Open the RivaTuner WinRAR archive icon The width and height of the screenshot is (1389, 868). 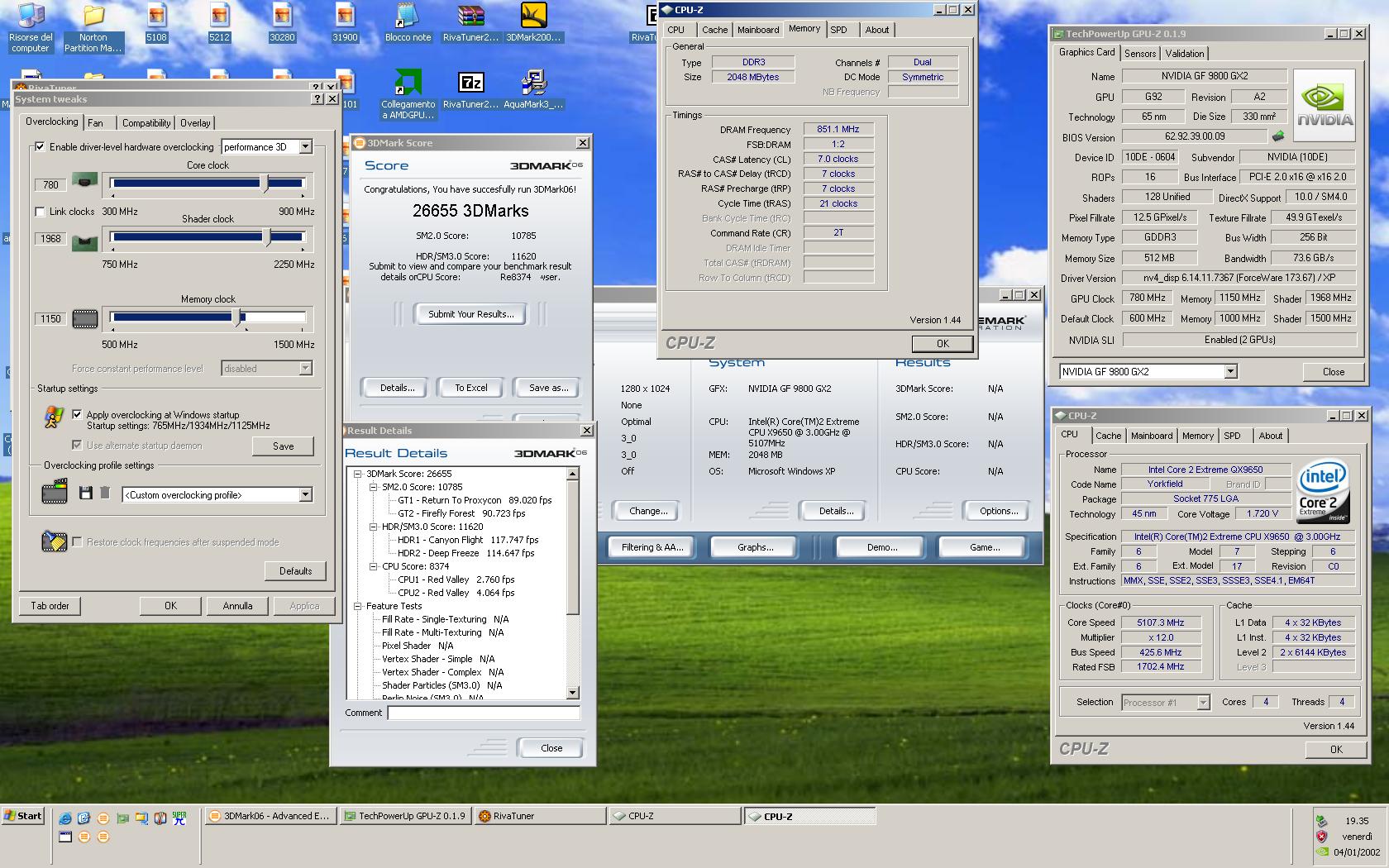[470, 22]
